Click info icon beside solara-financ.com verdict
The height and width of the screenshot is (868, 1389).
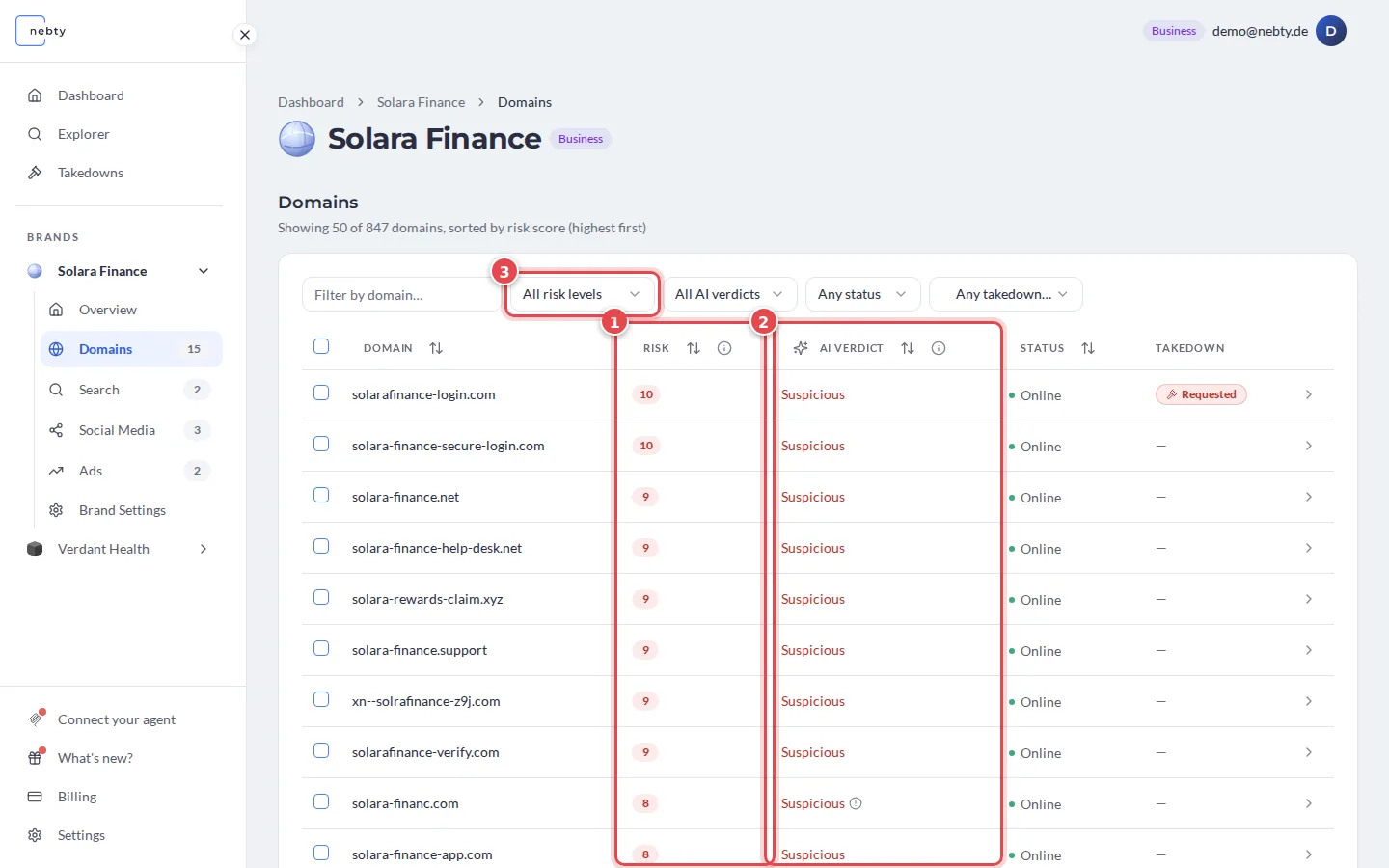(x=856, y=803)
